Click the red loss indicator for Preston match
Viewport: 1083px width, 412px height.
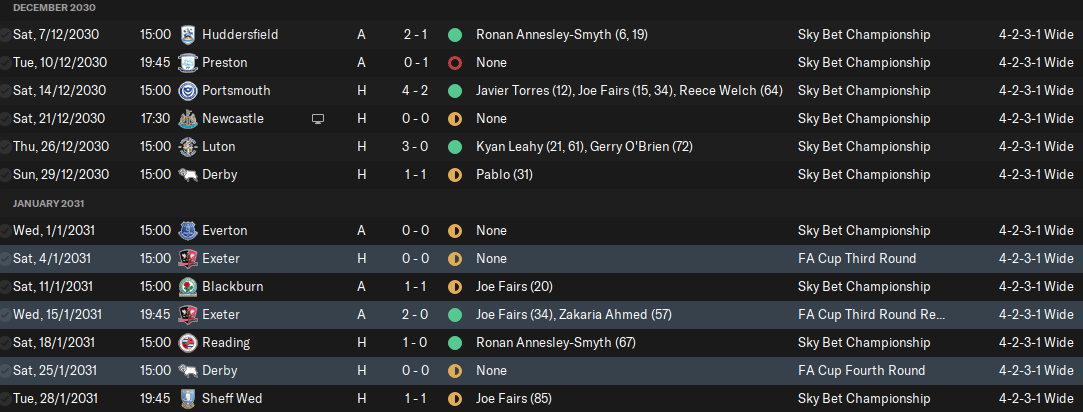point(454,63)
